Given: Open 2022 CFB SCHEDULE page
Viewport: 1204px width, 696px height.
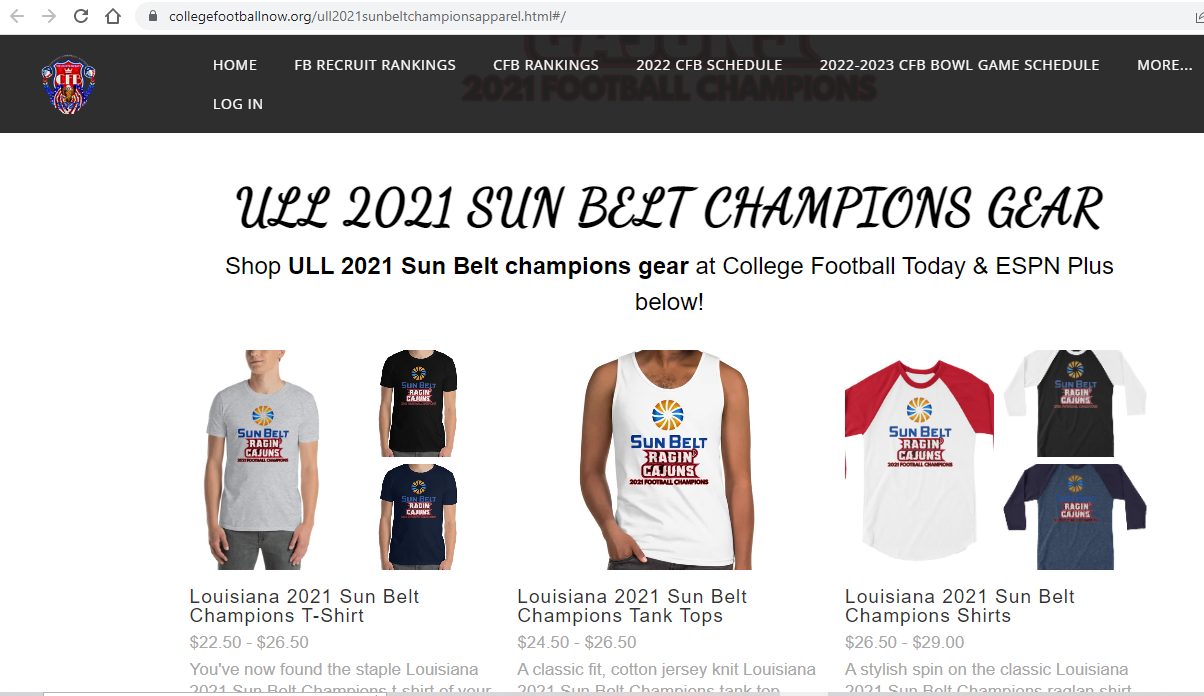Looking at the screenshot, I should click(x=709, y=65).
